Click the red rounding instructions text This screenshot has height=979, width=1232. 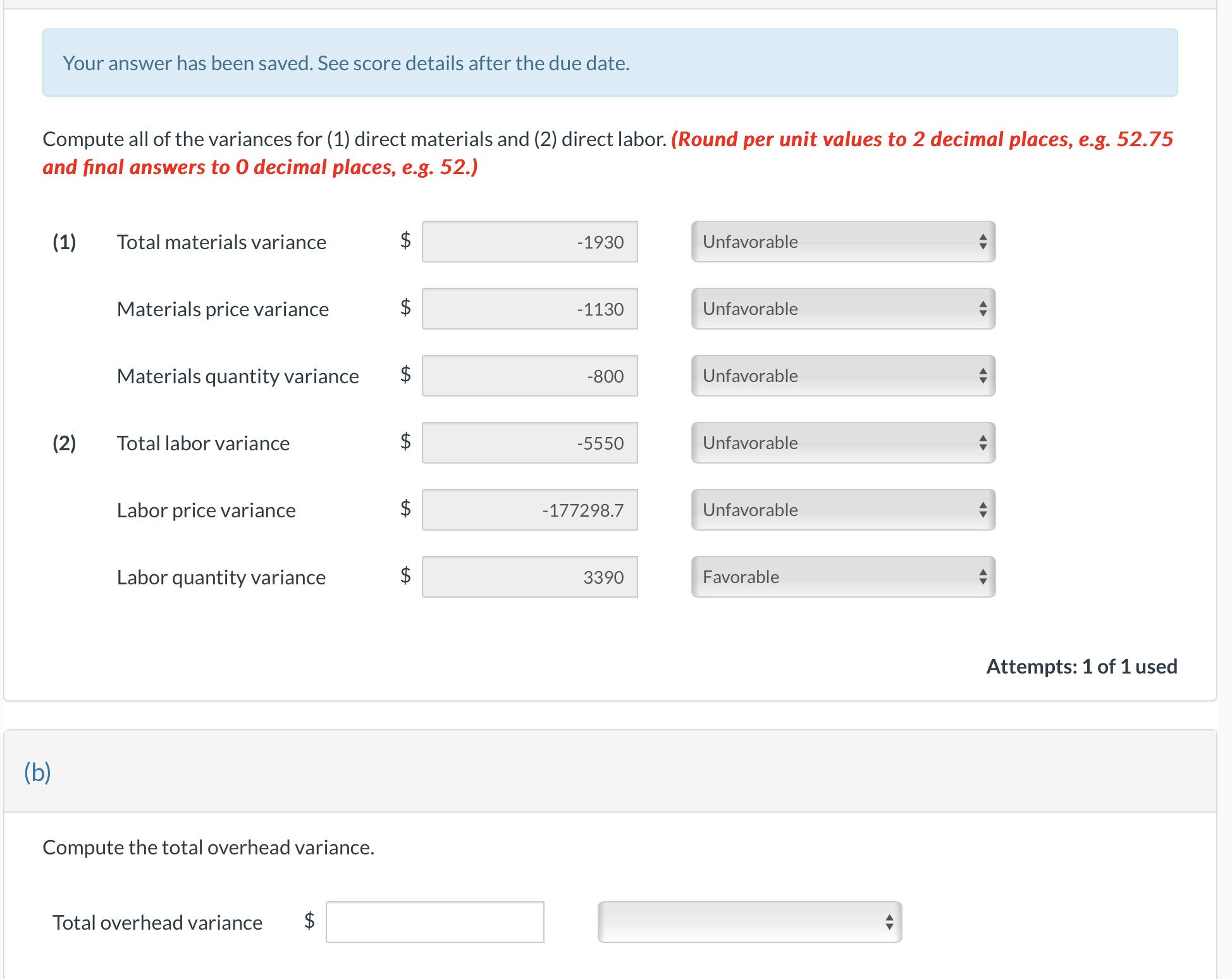(921, 139)
